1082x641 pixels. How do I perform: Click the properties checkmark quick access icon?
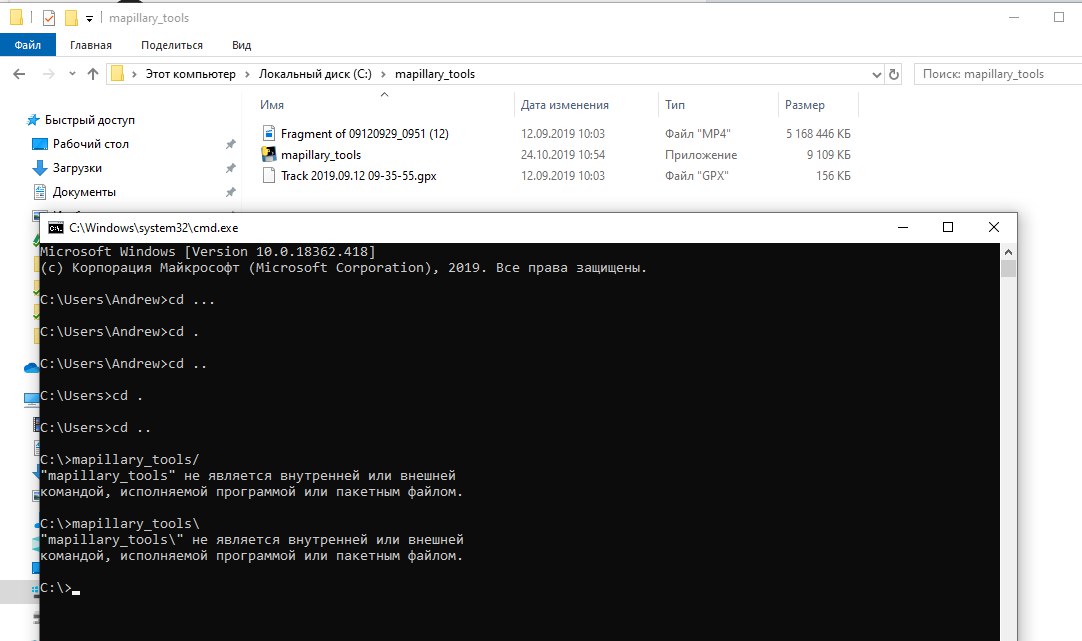click(48, 18)
